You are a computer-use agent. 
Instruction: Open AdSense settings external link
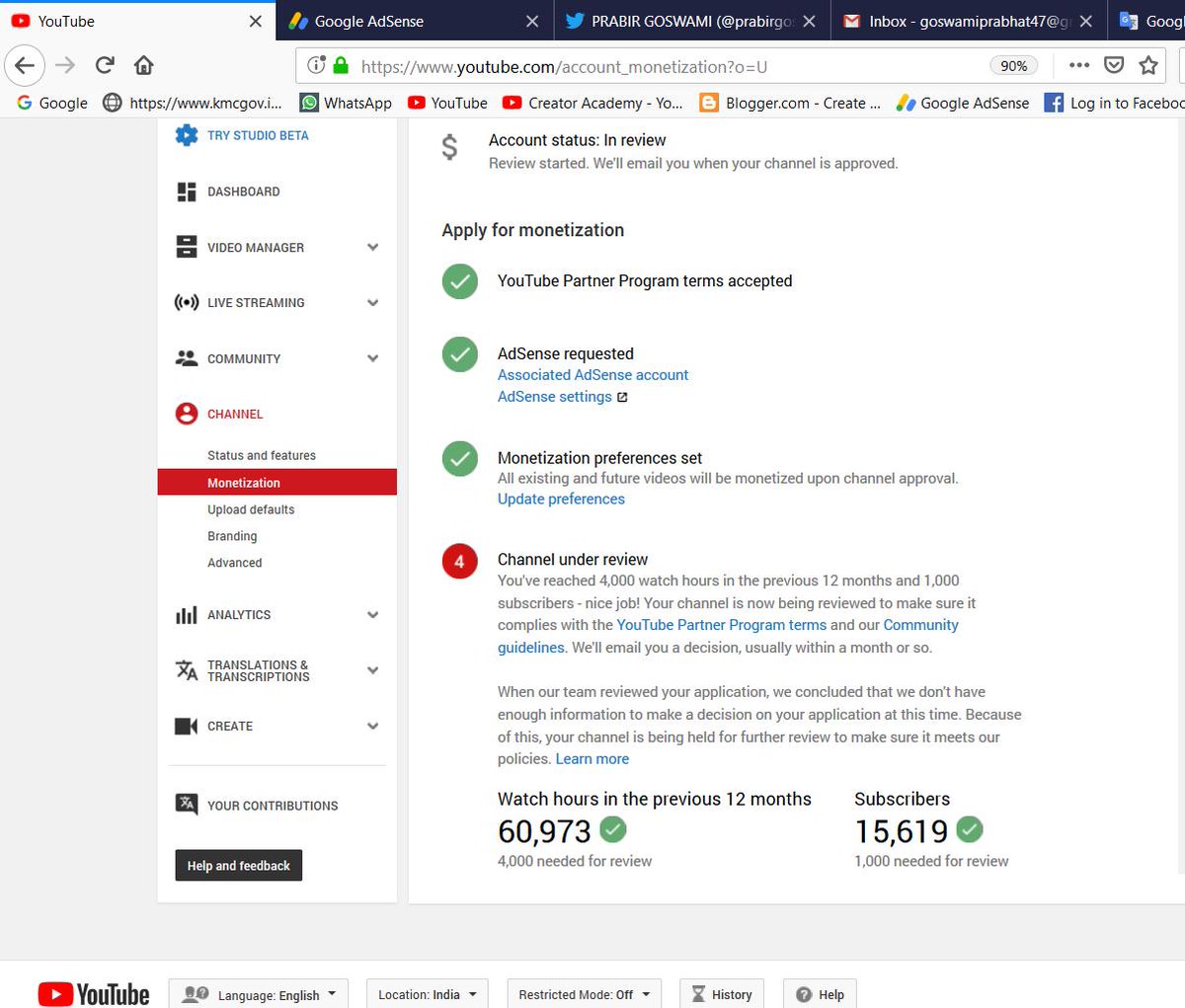[x=562, y=397]
